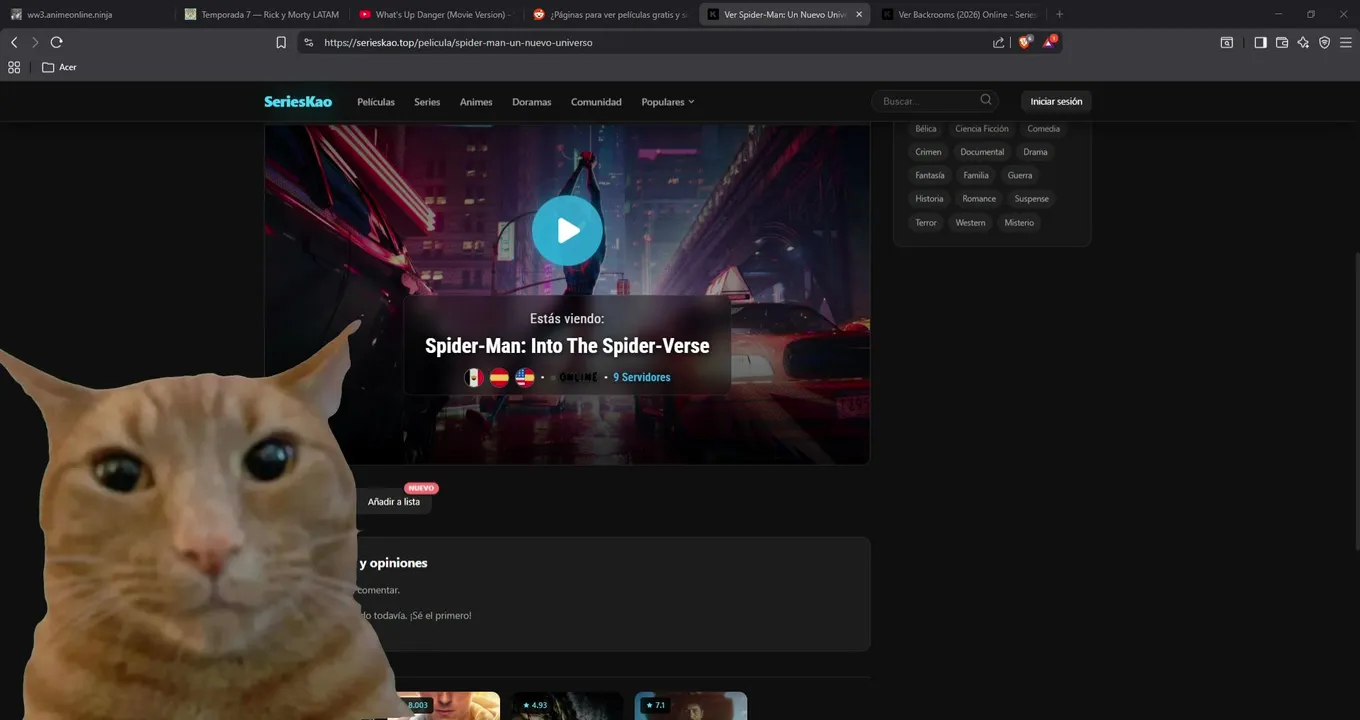Screen dimensions: 1360x720
Task: Open the tab search icon in toolbar
Action: pyautogui.click(x=1227, y=42)
